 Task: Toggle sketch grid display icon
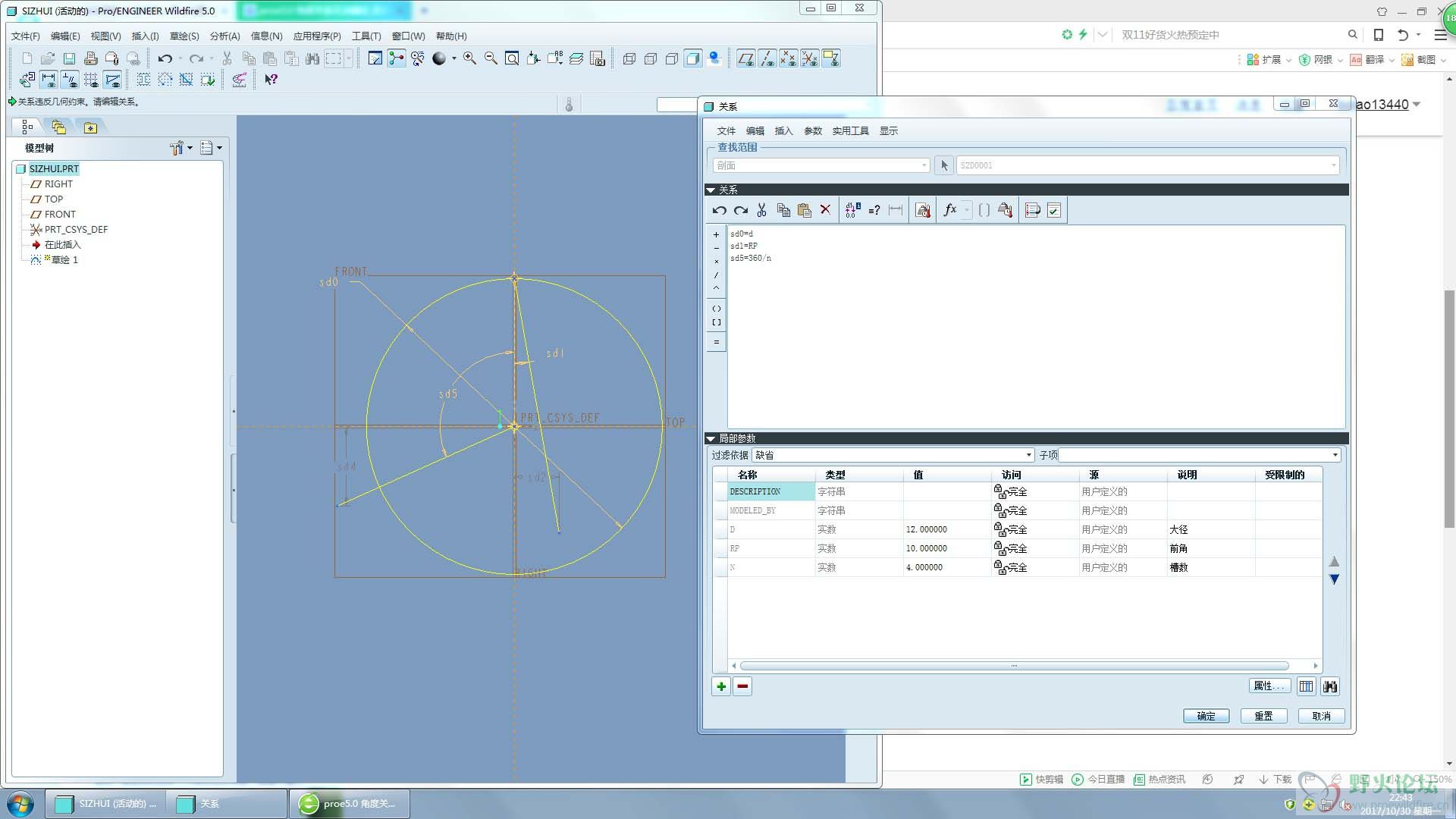point(91,79)
